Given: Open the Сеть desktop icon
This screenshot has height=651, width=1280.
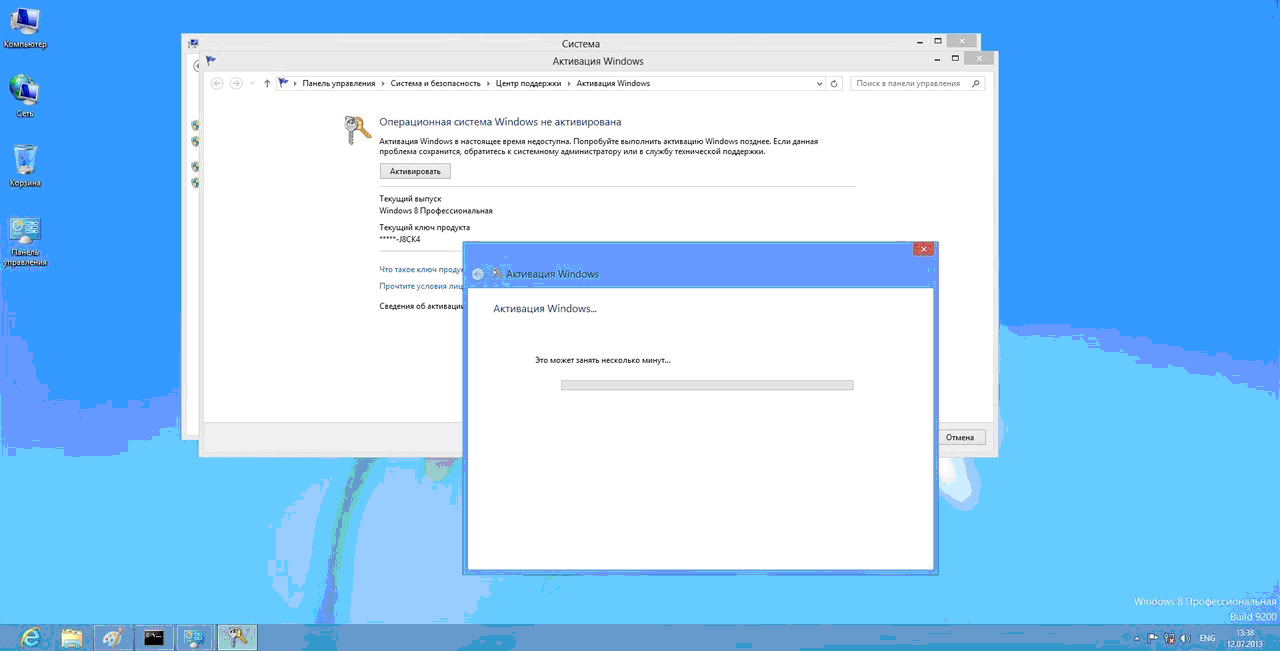Looking at the screenshot, I should click(25, 97).
